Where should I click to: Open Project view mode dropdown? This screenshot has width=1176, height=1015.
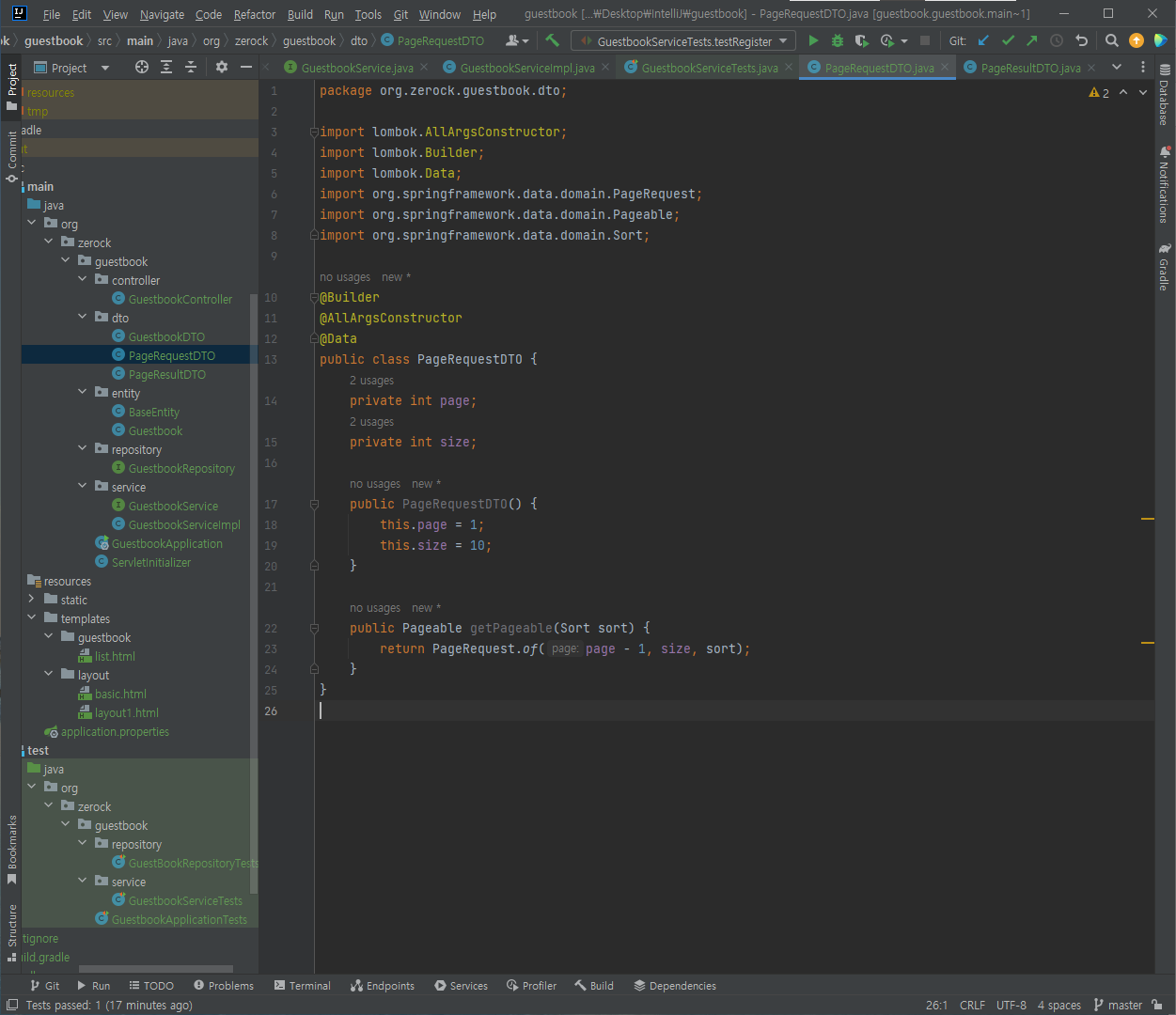71,68
